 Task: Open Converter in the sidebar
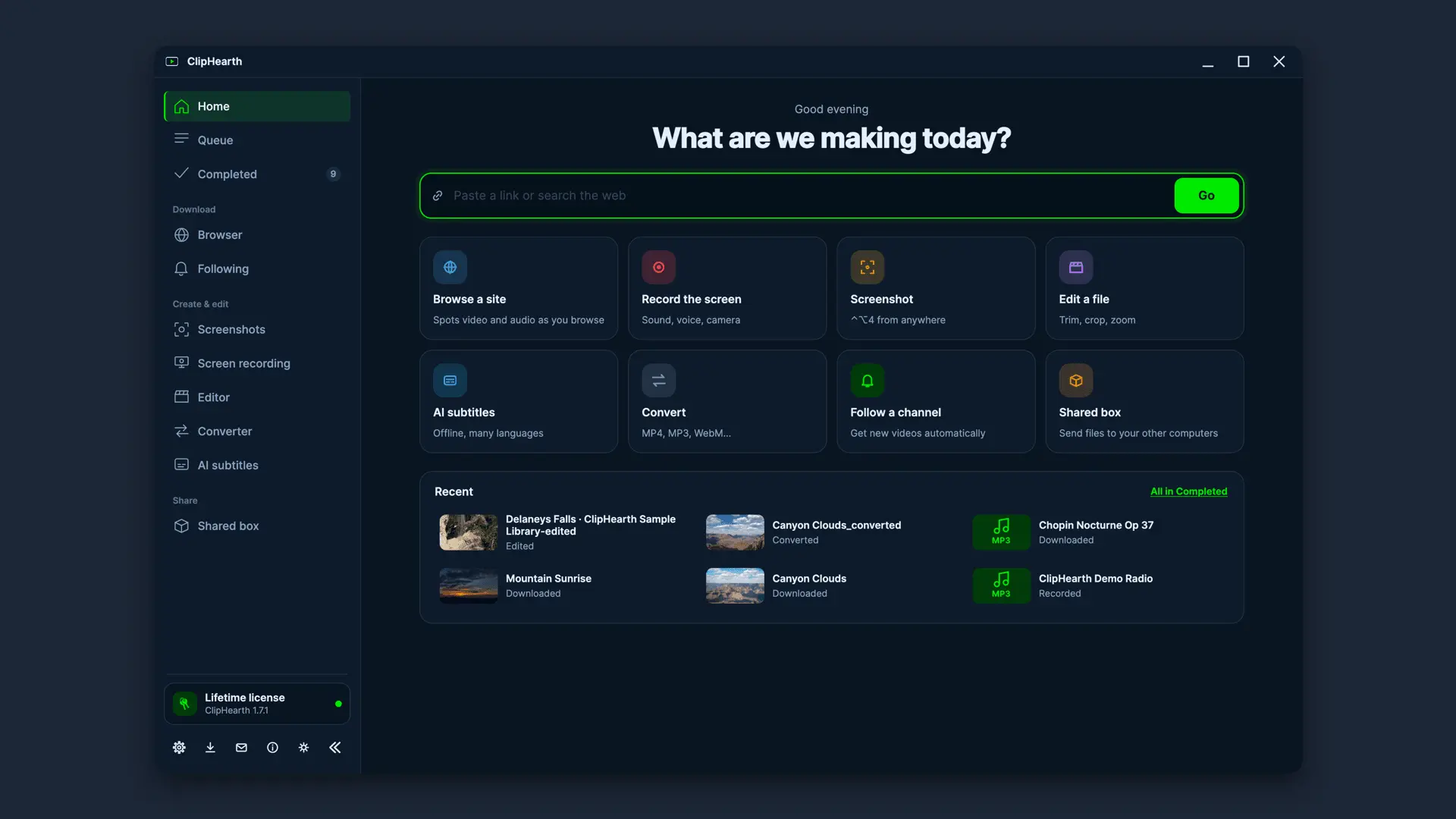(x=257, y=431)
